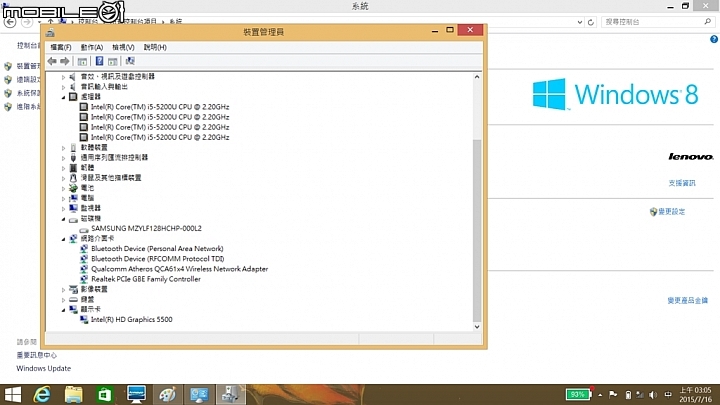Click the taskbar clock showing 2015/7/16
Viewport: 720px width, 405px height.
click(x=695, y=394)
